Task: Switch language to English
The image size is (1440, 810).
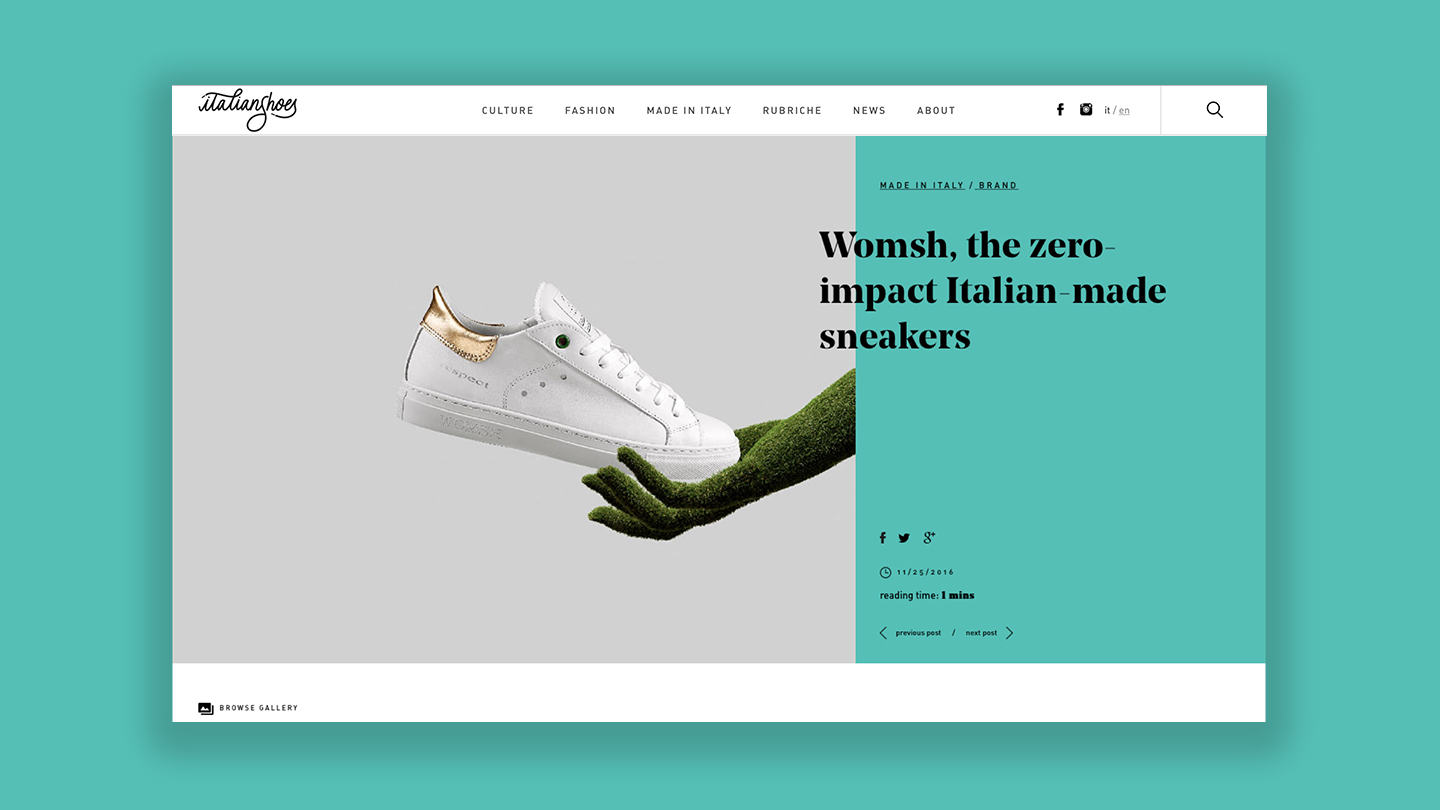Action: [1124, 111]
